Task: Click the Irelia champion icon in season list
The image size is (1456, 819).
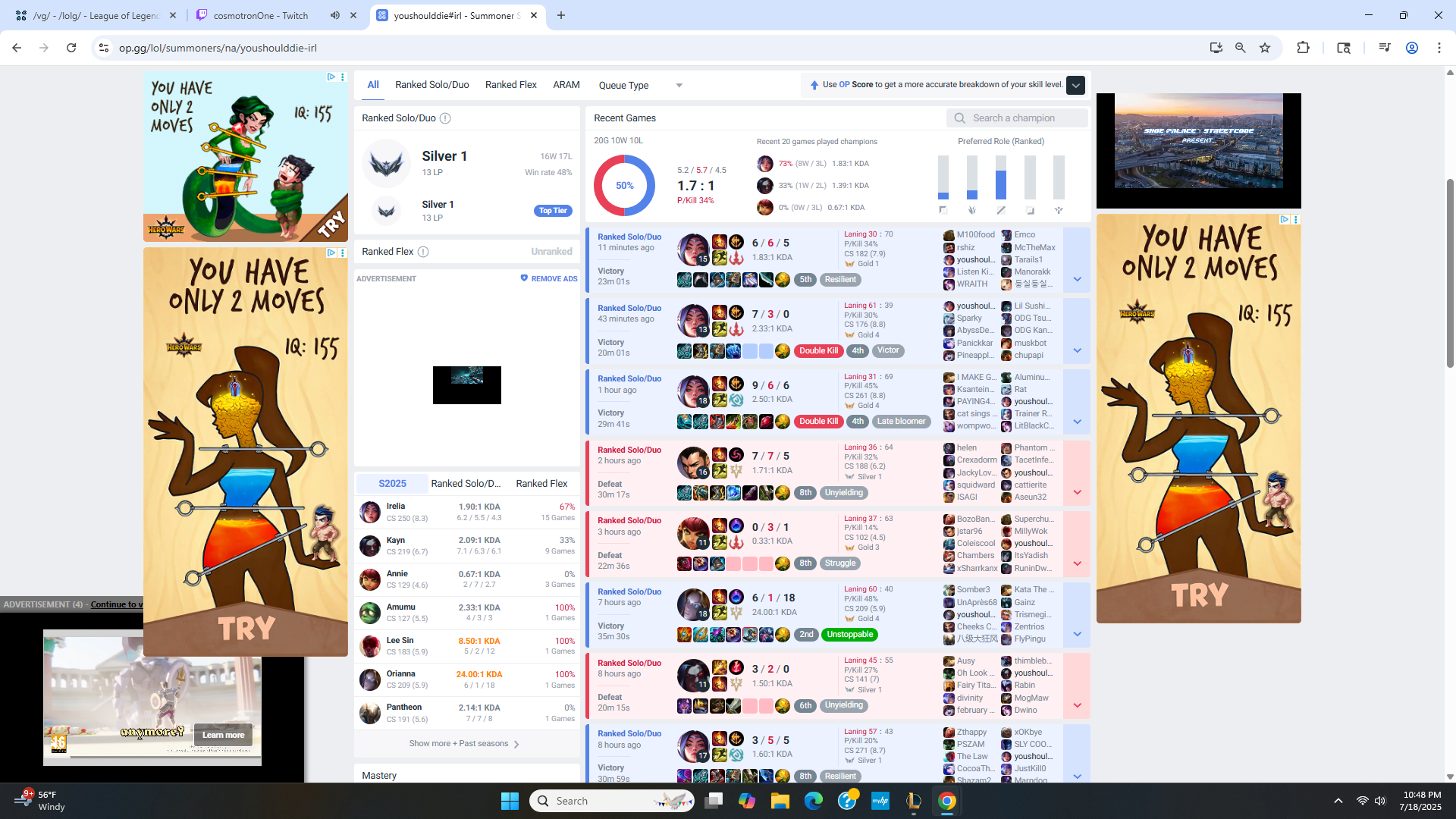Action: (370, 512)
